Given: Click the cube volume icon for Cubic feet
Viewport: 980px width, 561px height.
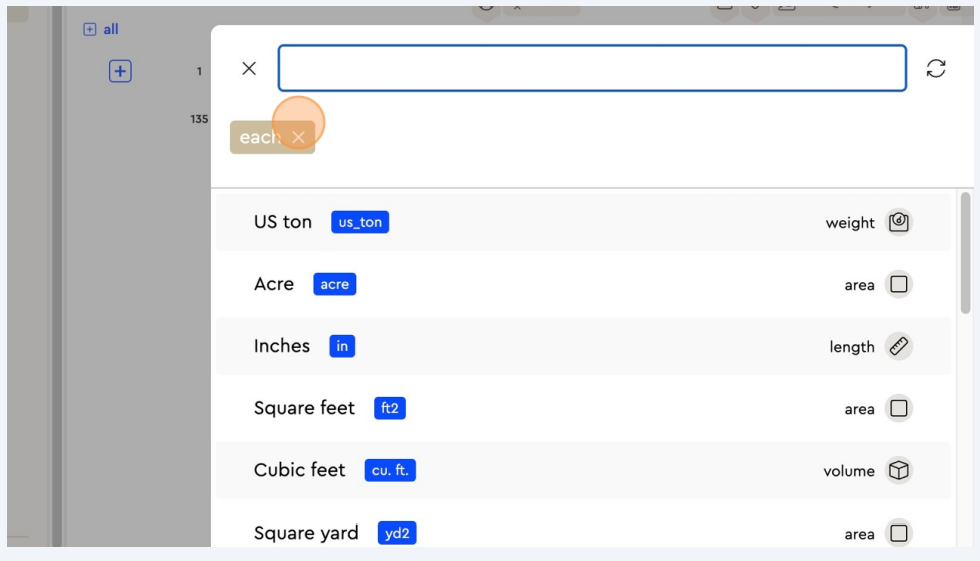Looking at the screenshot, I should point(898,470).
